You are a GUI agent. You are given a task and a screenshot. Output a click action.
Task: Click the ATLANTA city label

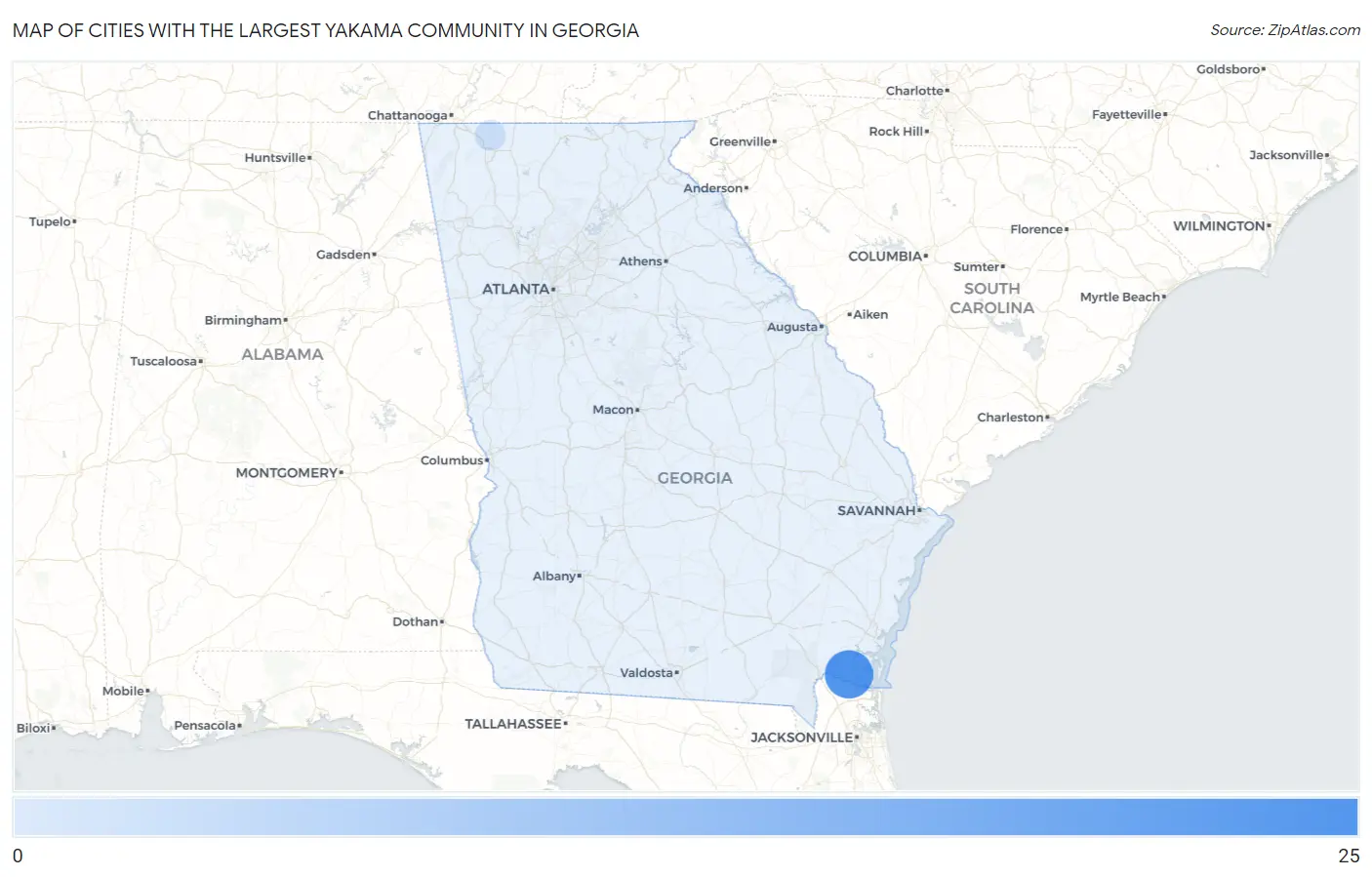516,289
